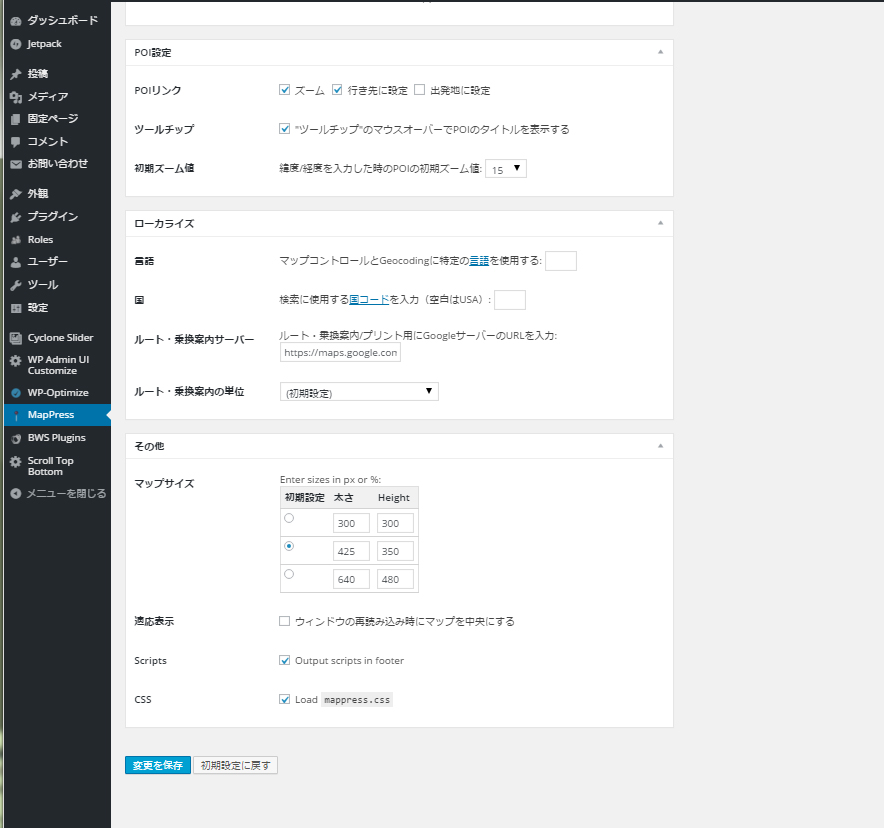
Task: Click the Dashboard gauge icon in sidebar
Action: coord(15,21)
